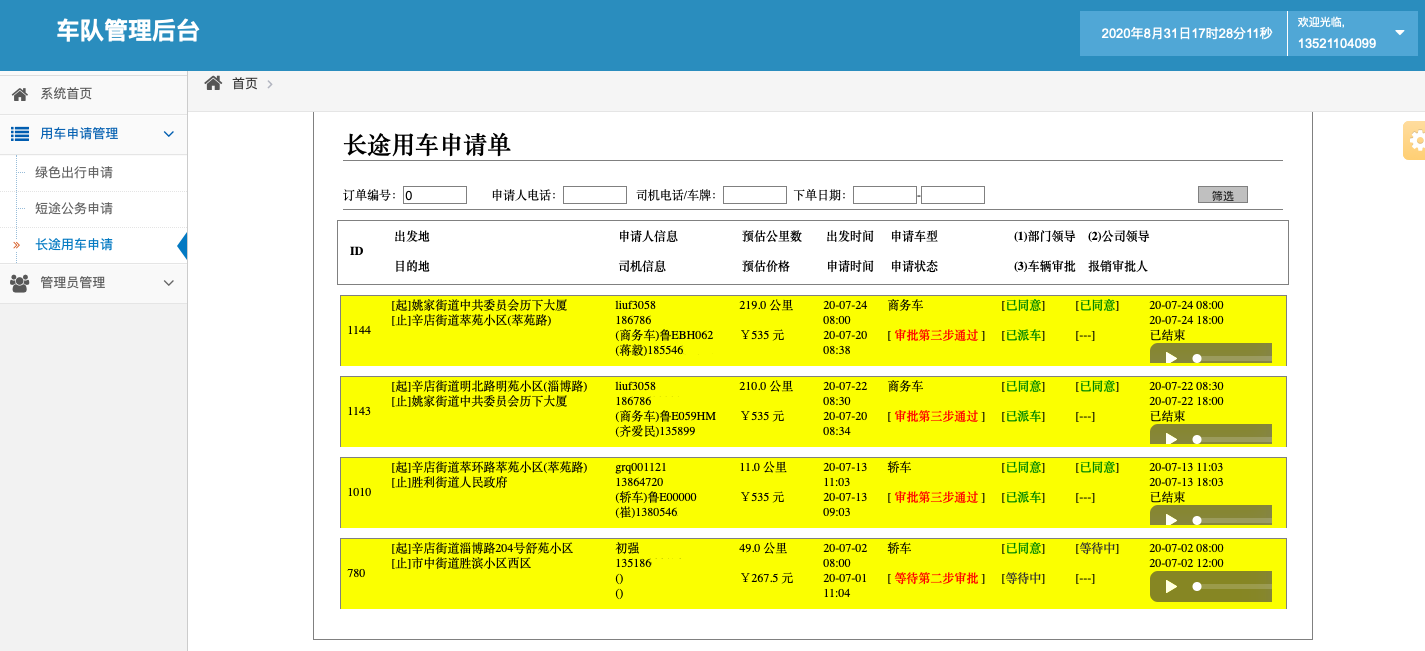Open 短途公务申请 submenu
The width and height of the screenshot is (1425, 651).
(x=74, y=209)
